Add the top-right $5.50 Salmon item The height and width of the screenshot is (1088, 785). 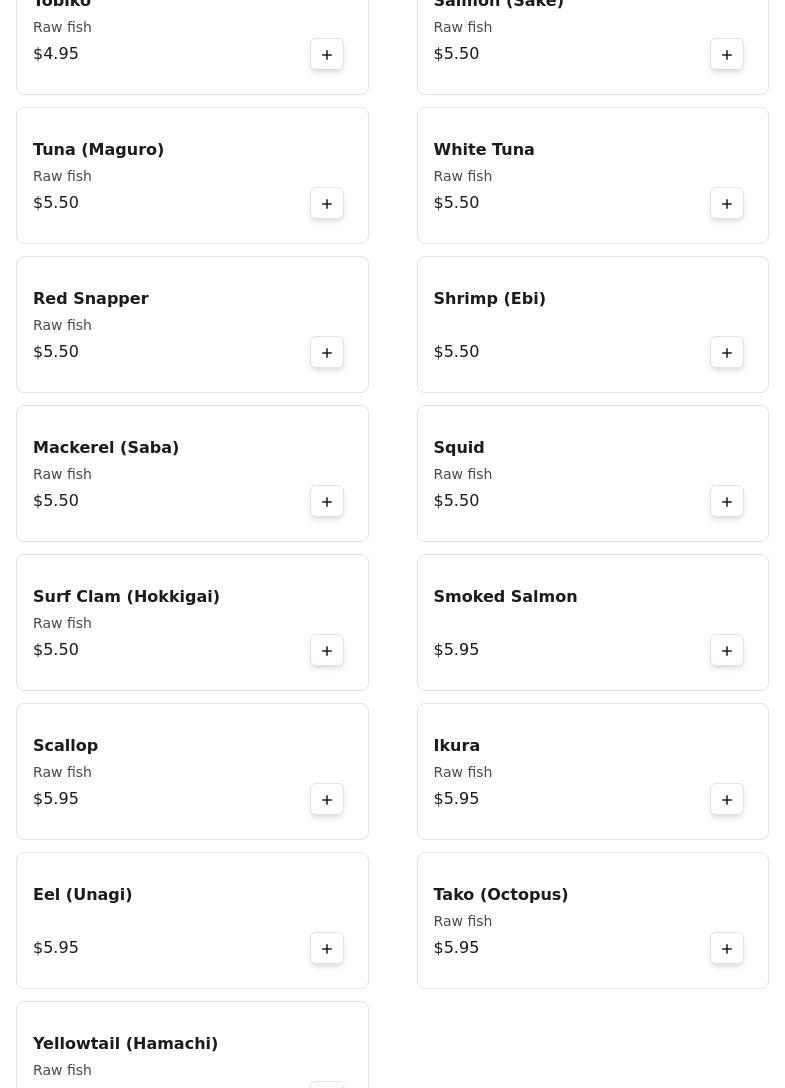[x=727, y=54]
